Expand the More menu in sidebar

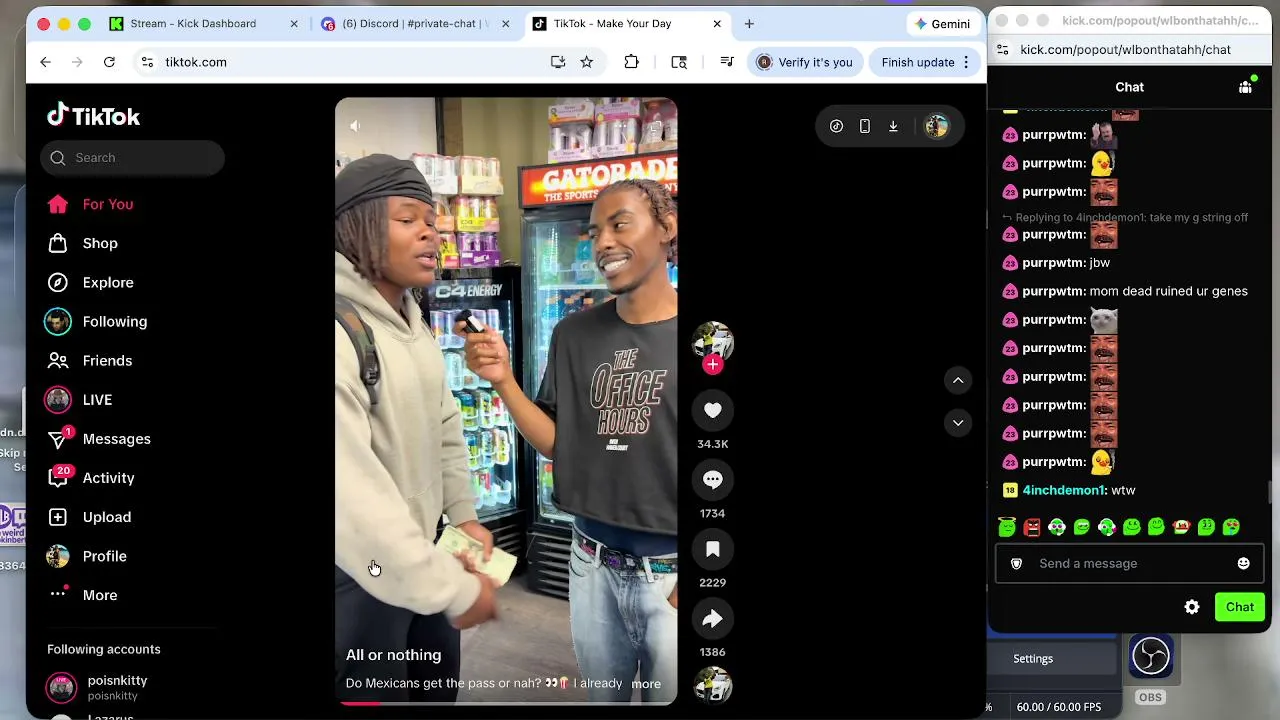(x=83, y=595)
